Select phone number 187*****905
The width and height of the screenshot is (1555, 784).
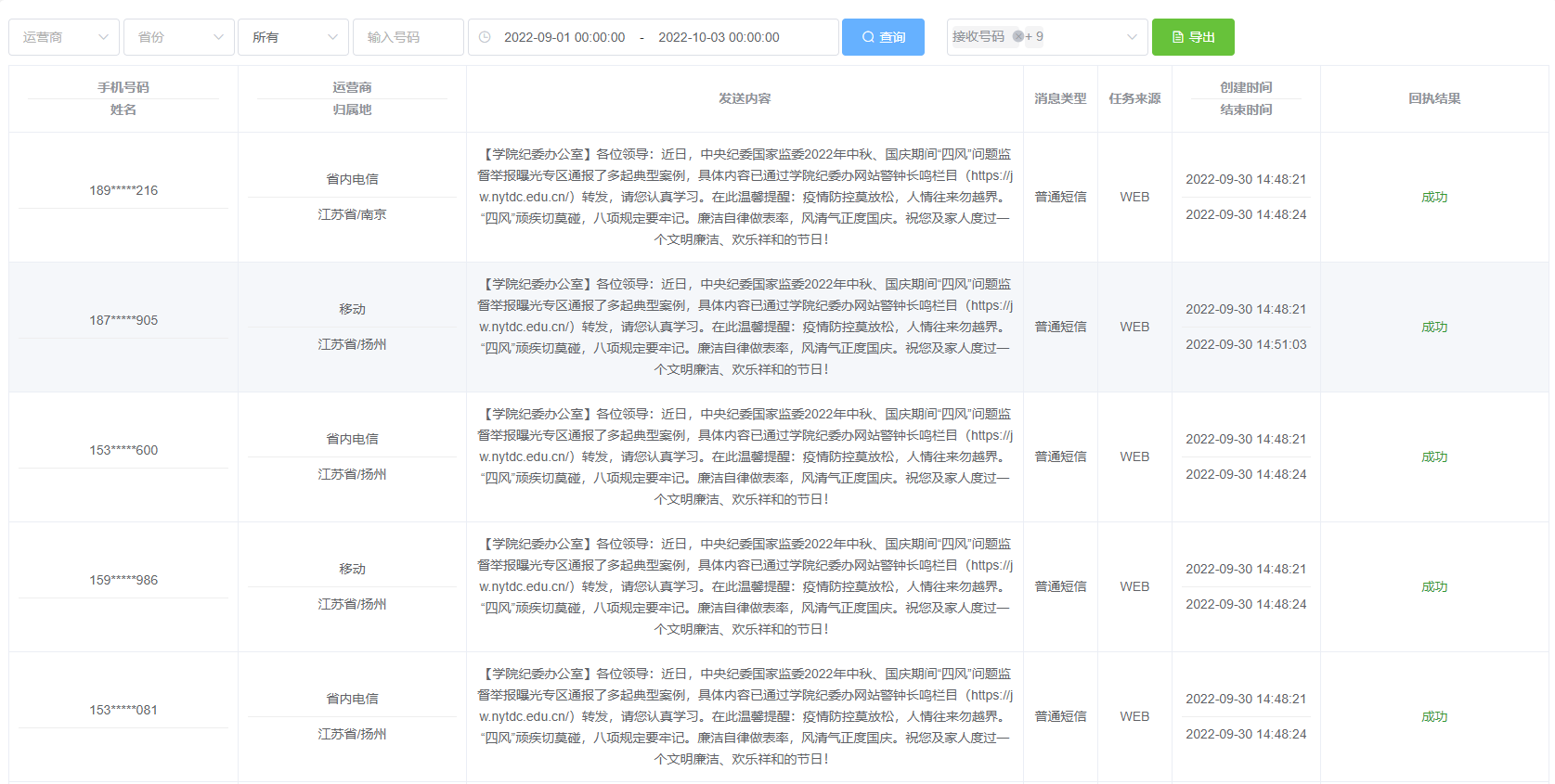[x=123, y=320]
